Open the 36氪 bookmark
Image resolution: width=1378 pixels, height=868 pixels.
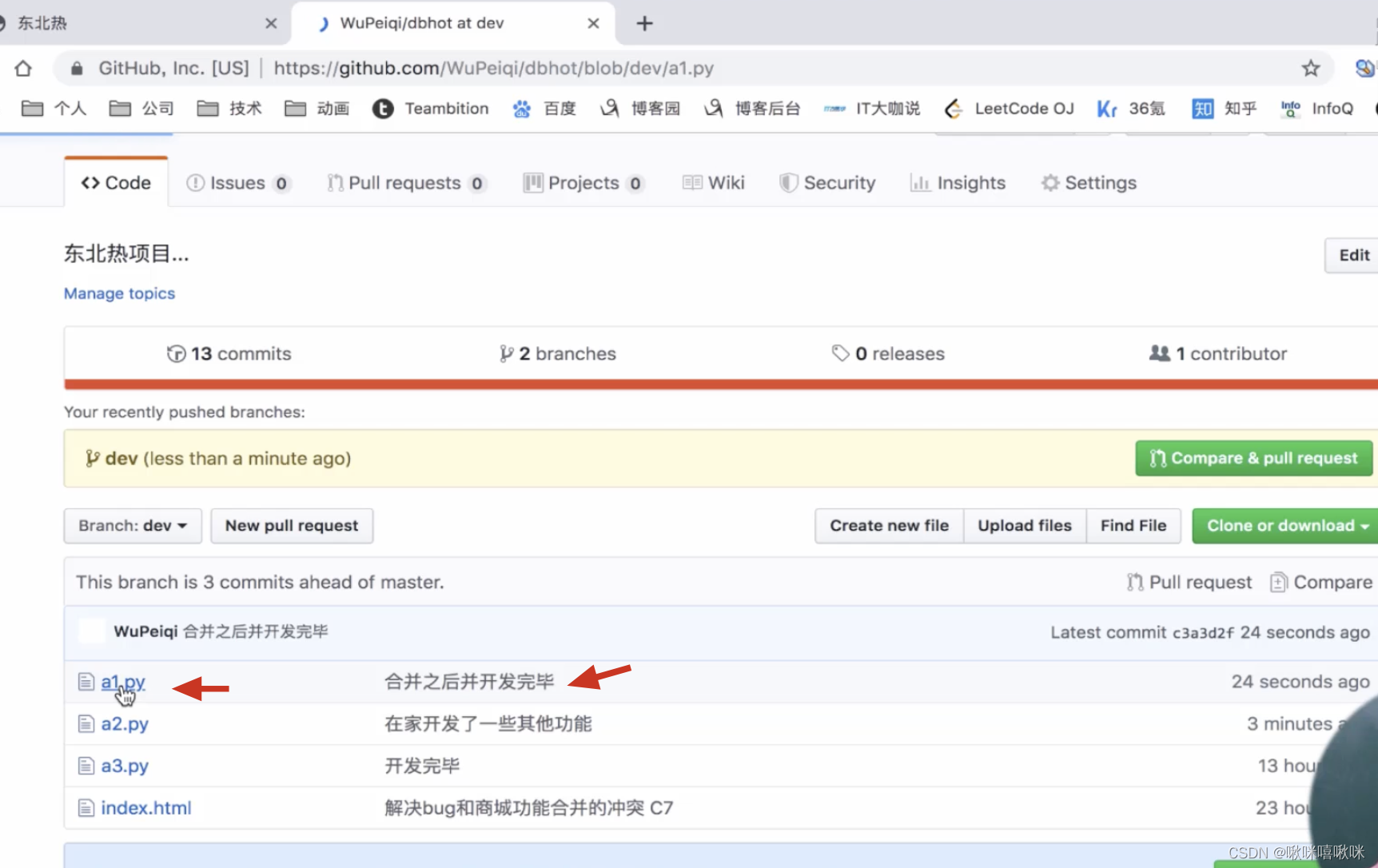(1131, 109)
